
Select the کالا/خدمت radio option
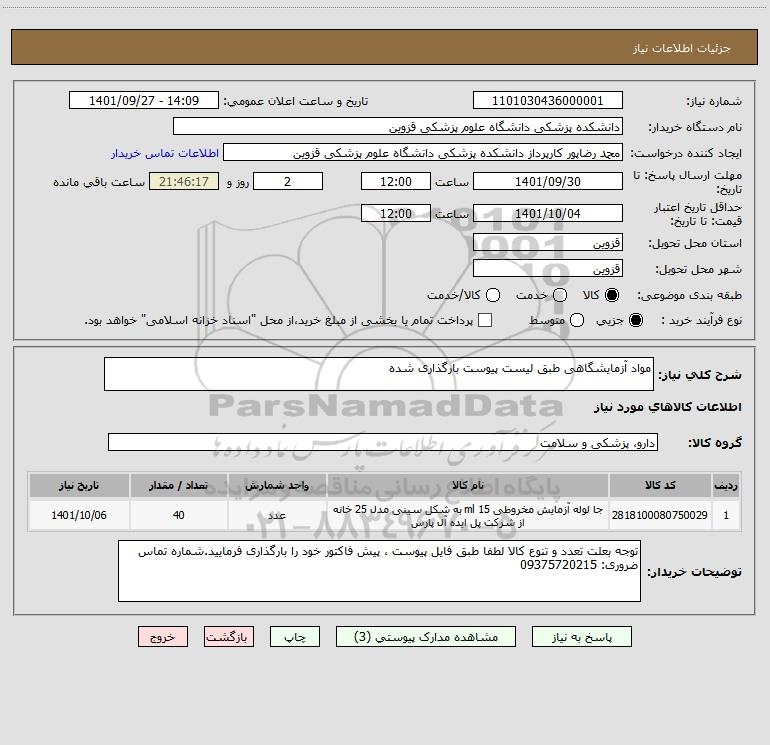(x=493, y=295)
